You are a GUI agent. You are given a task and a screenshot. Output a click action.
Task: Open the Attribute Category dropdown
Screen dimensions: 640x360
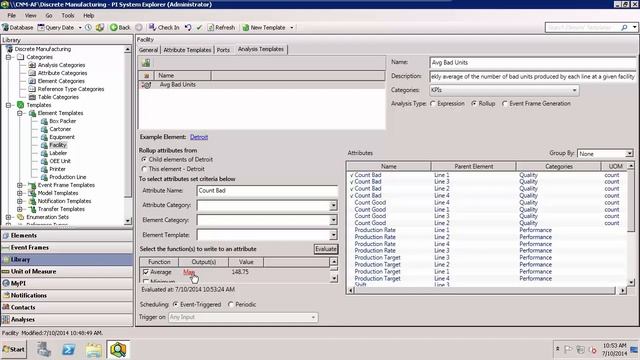click(333, 205)
